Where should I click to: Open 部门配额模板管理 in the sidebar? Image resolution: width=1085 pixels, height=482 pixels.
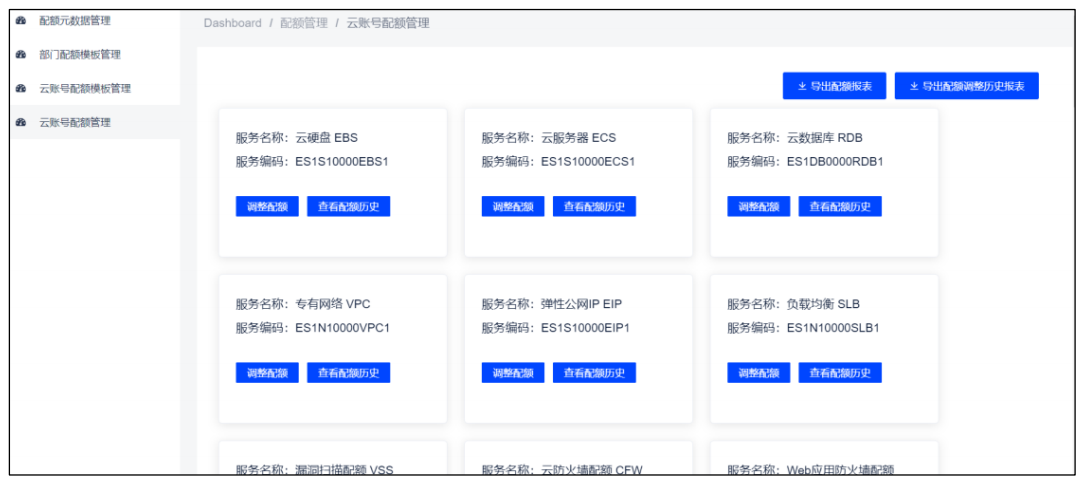click(x=95, y=55)
